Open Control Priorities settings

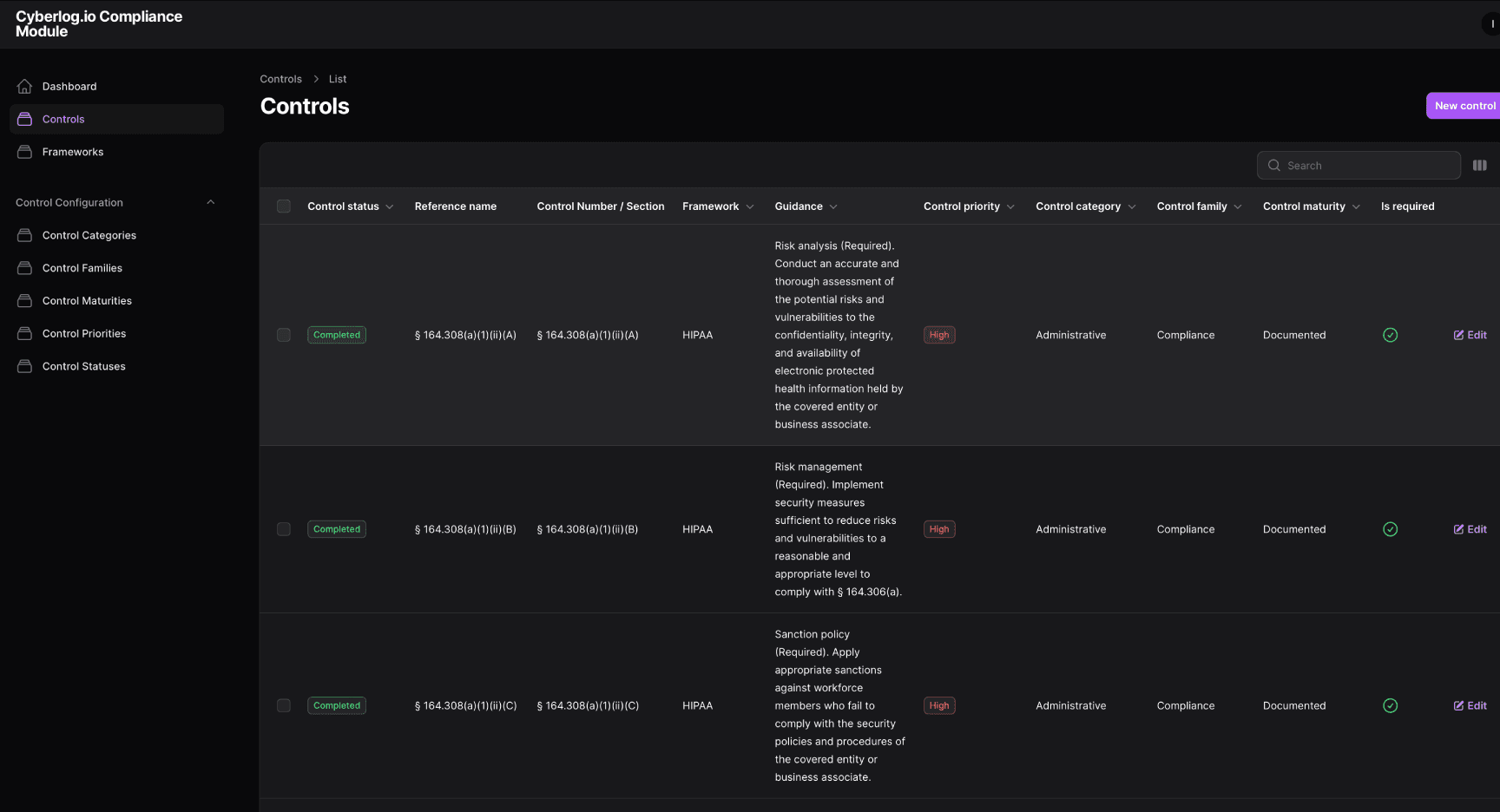(x=84, y=333)
